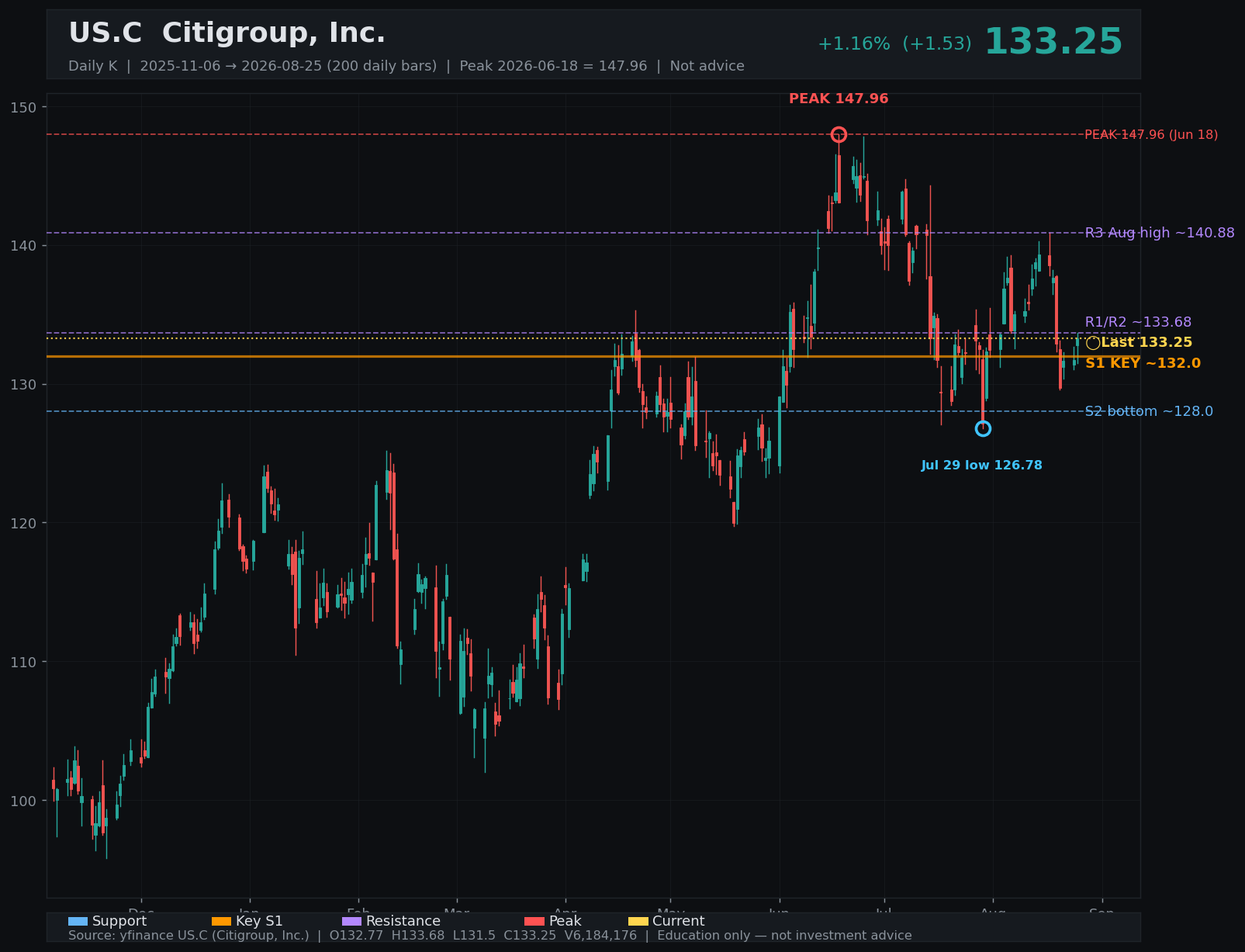This screenshot has height=952, width=1245.
Task: Click the "Jul 29 low 126.78" annotation
Action: tap(982, 466)
